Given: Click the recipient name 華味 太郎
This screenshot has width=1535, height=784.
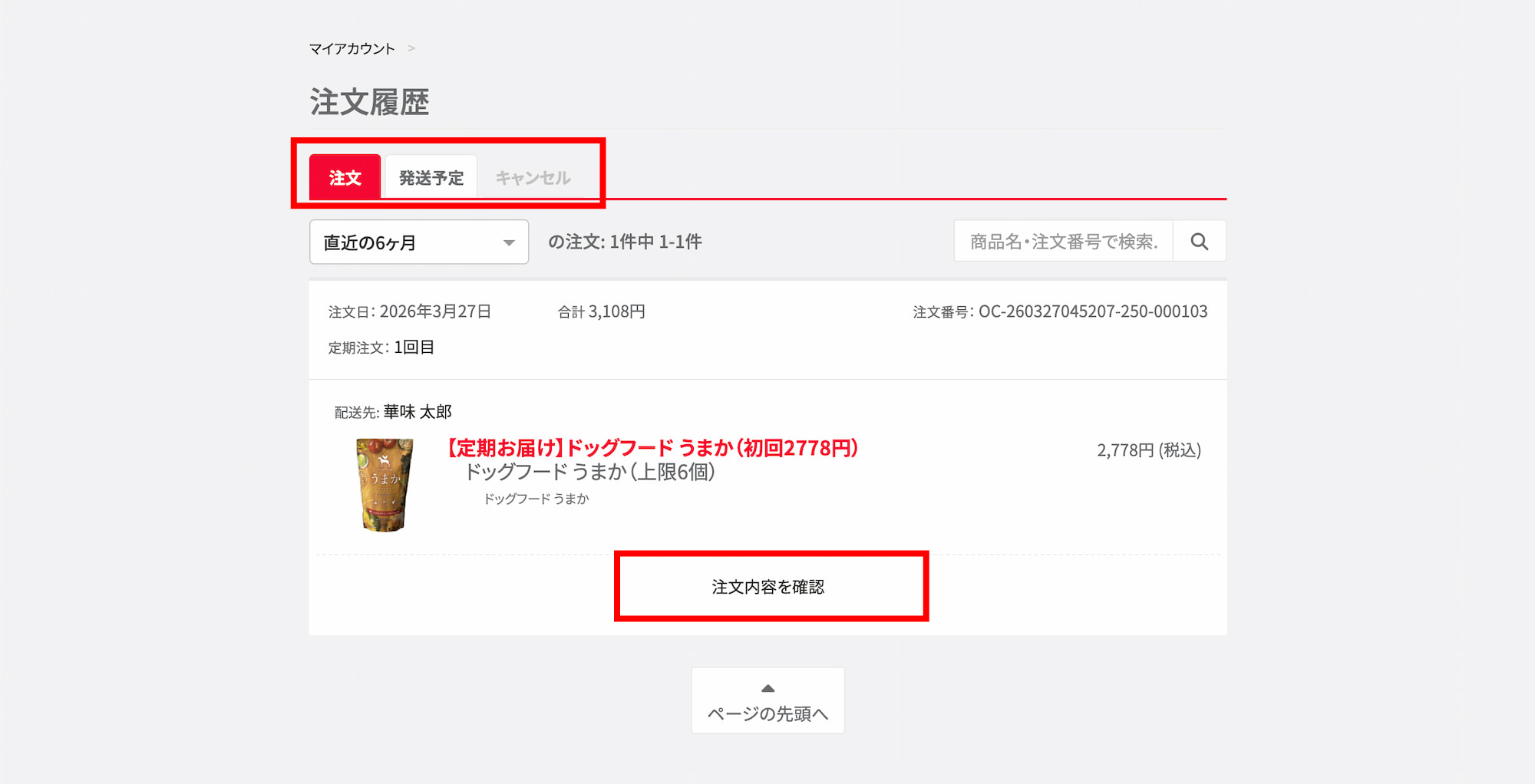Looking at the screenshot, I should click(418, 412).
